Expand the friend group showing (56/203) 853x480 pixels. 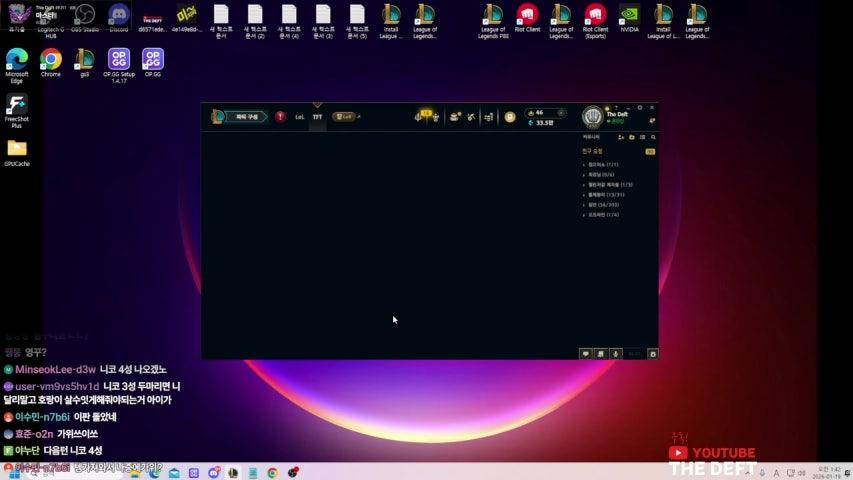601,205
